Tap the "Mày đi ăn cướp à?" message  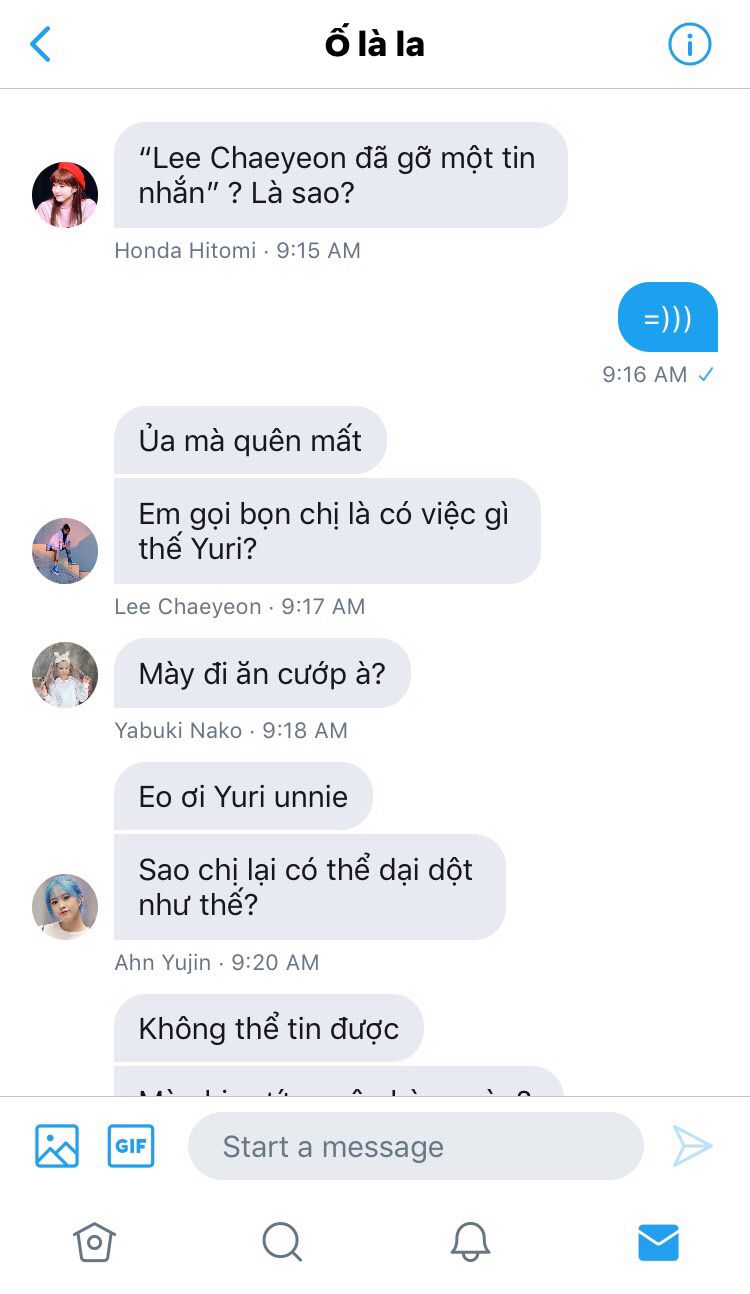point(262,673)
